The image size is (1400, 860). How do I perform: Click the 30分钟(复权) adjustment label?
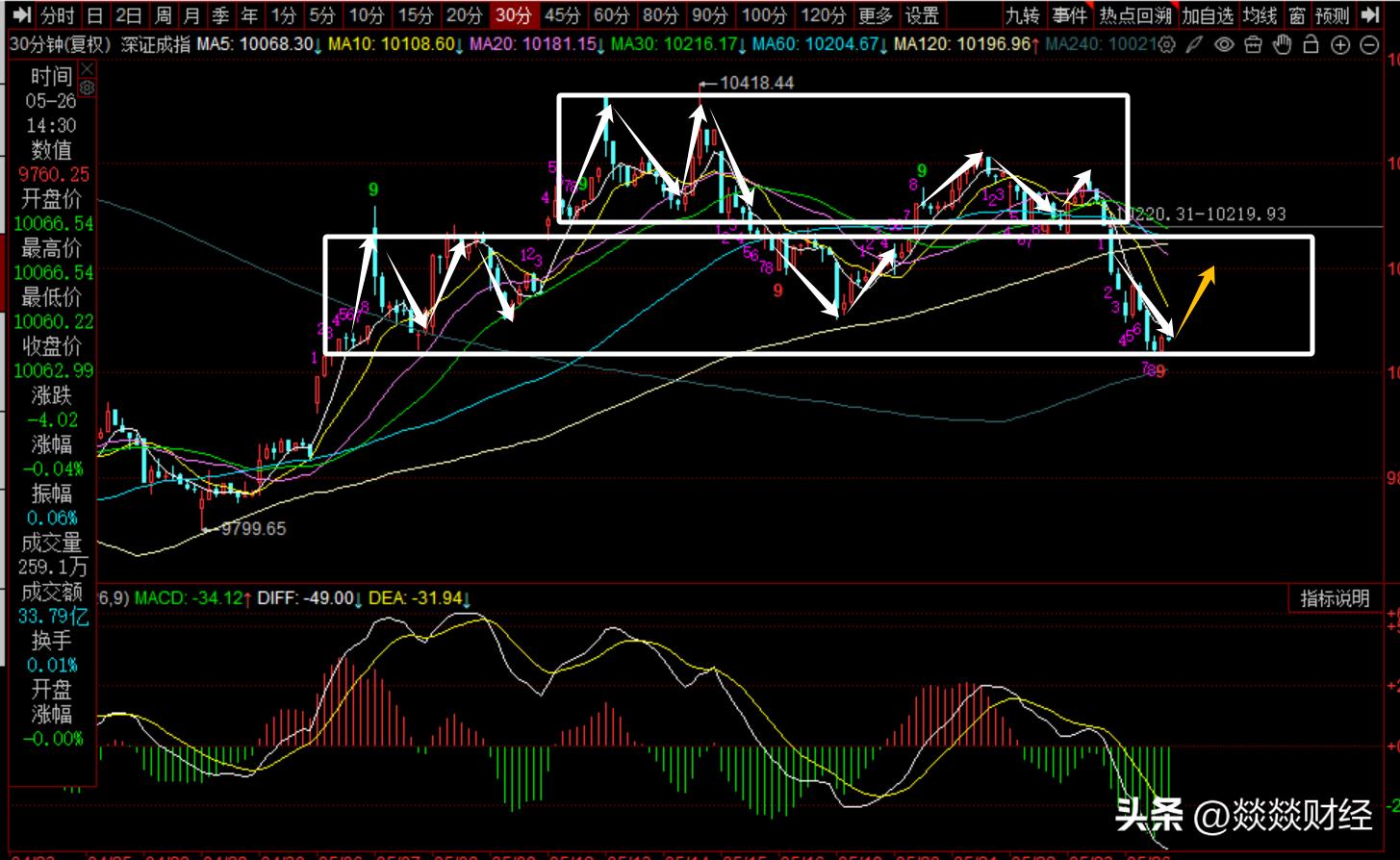61,45
